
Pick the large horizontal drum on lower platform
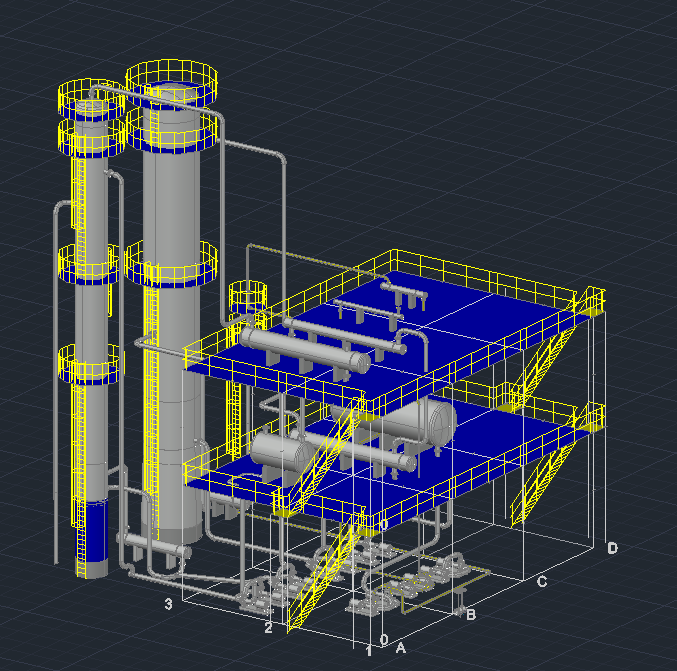pos(395,422)
